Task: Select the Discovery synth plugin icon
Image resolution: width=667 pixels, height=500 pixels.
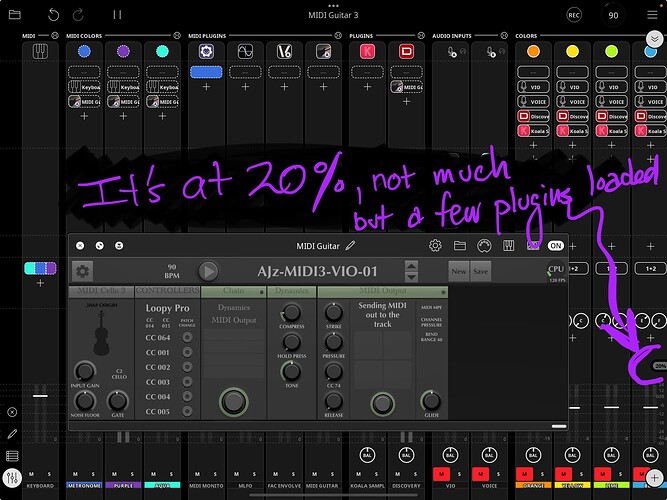Action: pos(406,51)
